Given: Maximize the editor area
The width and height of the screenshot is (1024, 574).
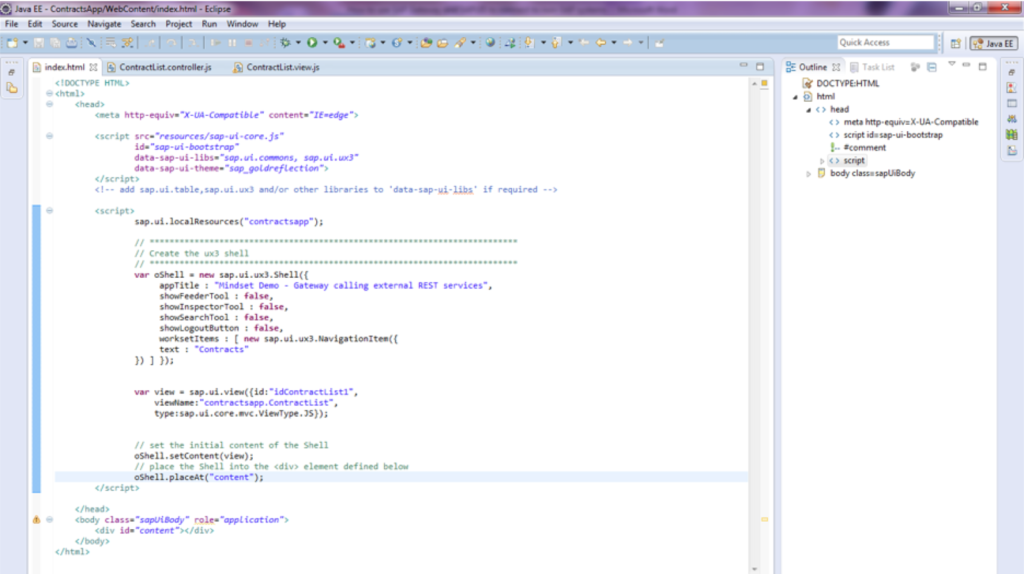Looking at the screenshot, I should pyautogui.click(x=760, y=66).
